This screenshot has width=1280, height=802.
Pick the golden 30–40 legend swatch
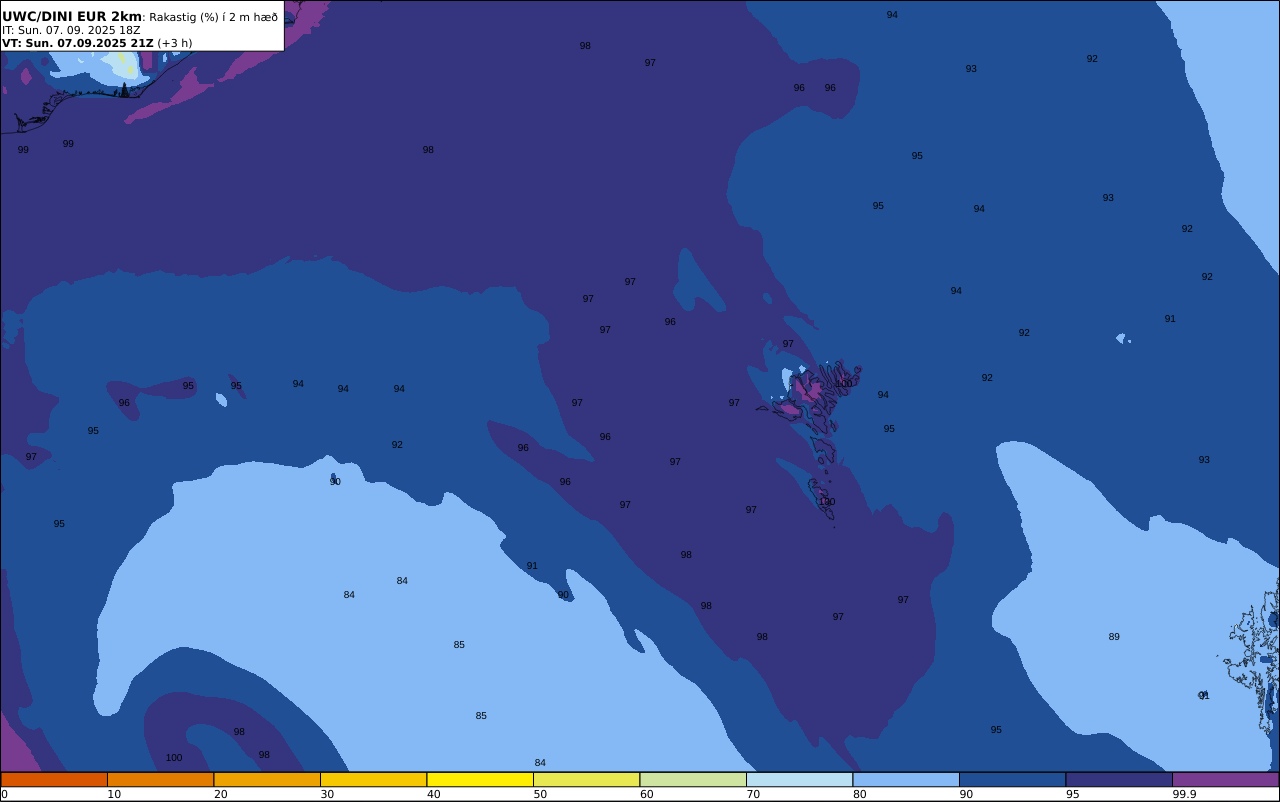click(373, 779)
